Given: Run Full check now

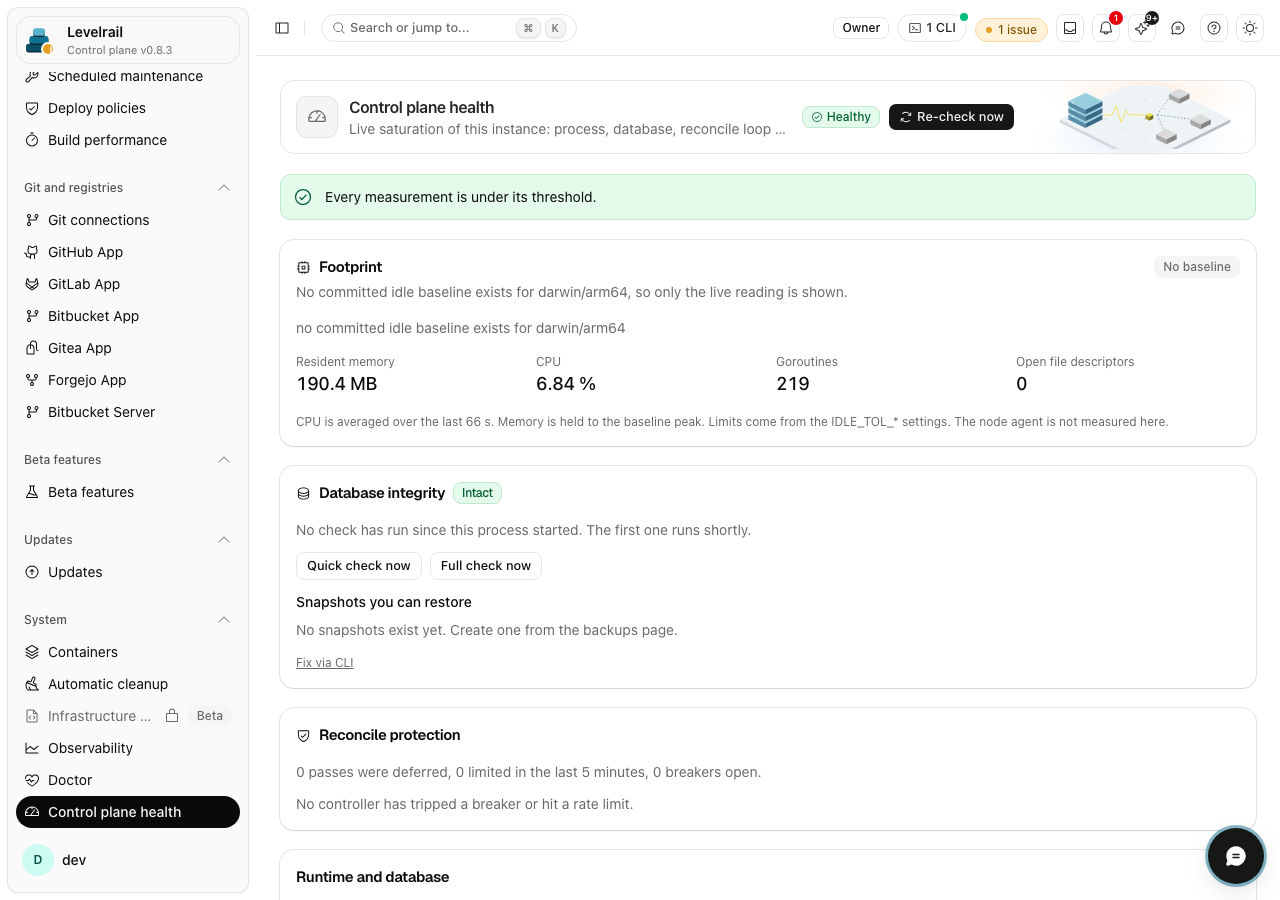Looking at the screenshot, I should point(486,566).
